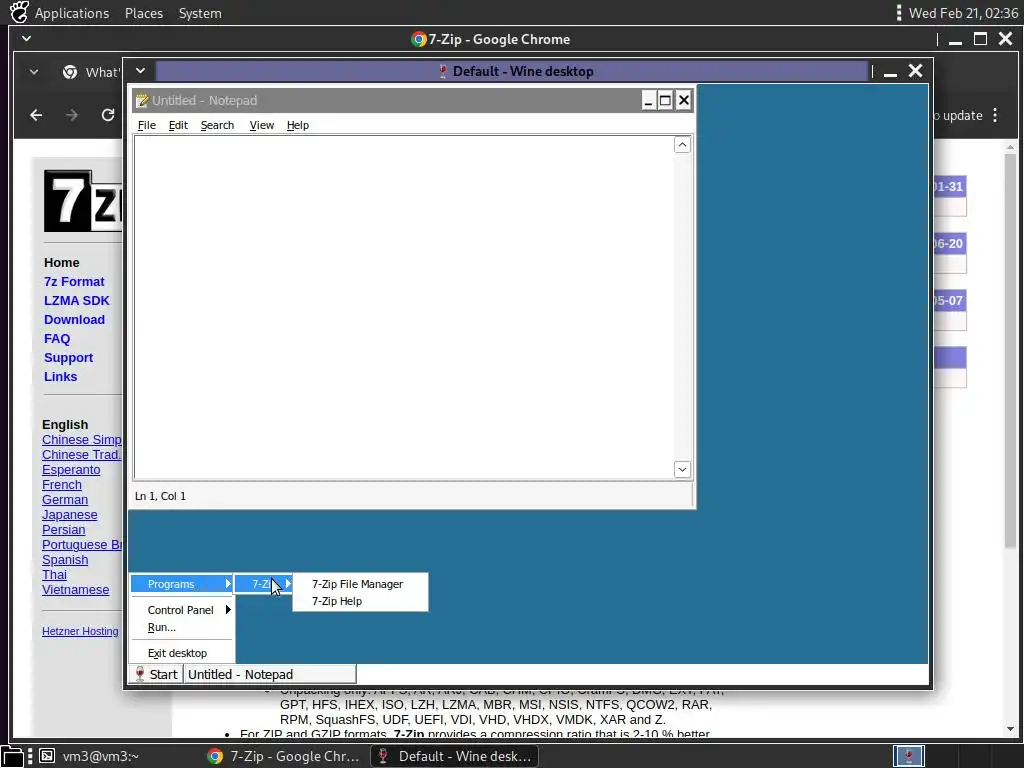The image size is (1024, 768).
Task: Switch to Default - Wine desktop taskbar item
Action: [455, 756]
